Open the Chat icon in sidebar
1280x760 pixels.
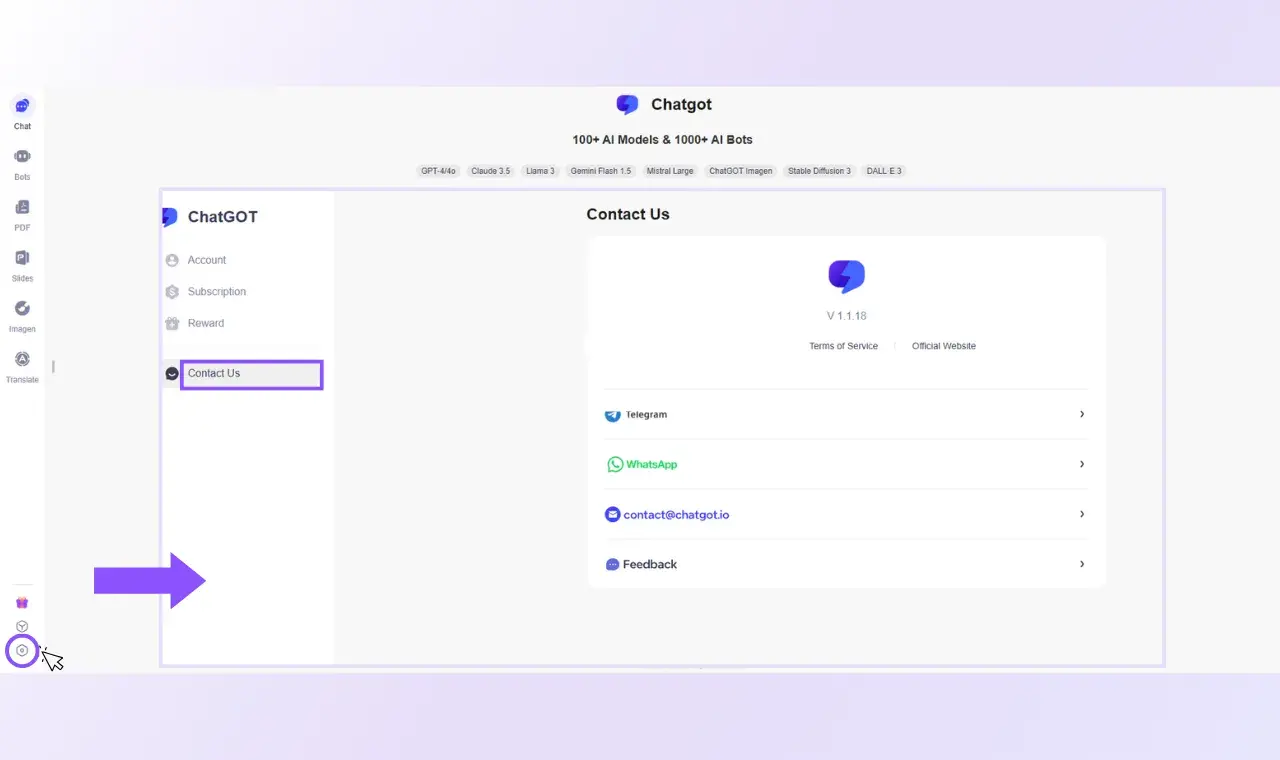coord(22,107)
